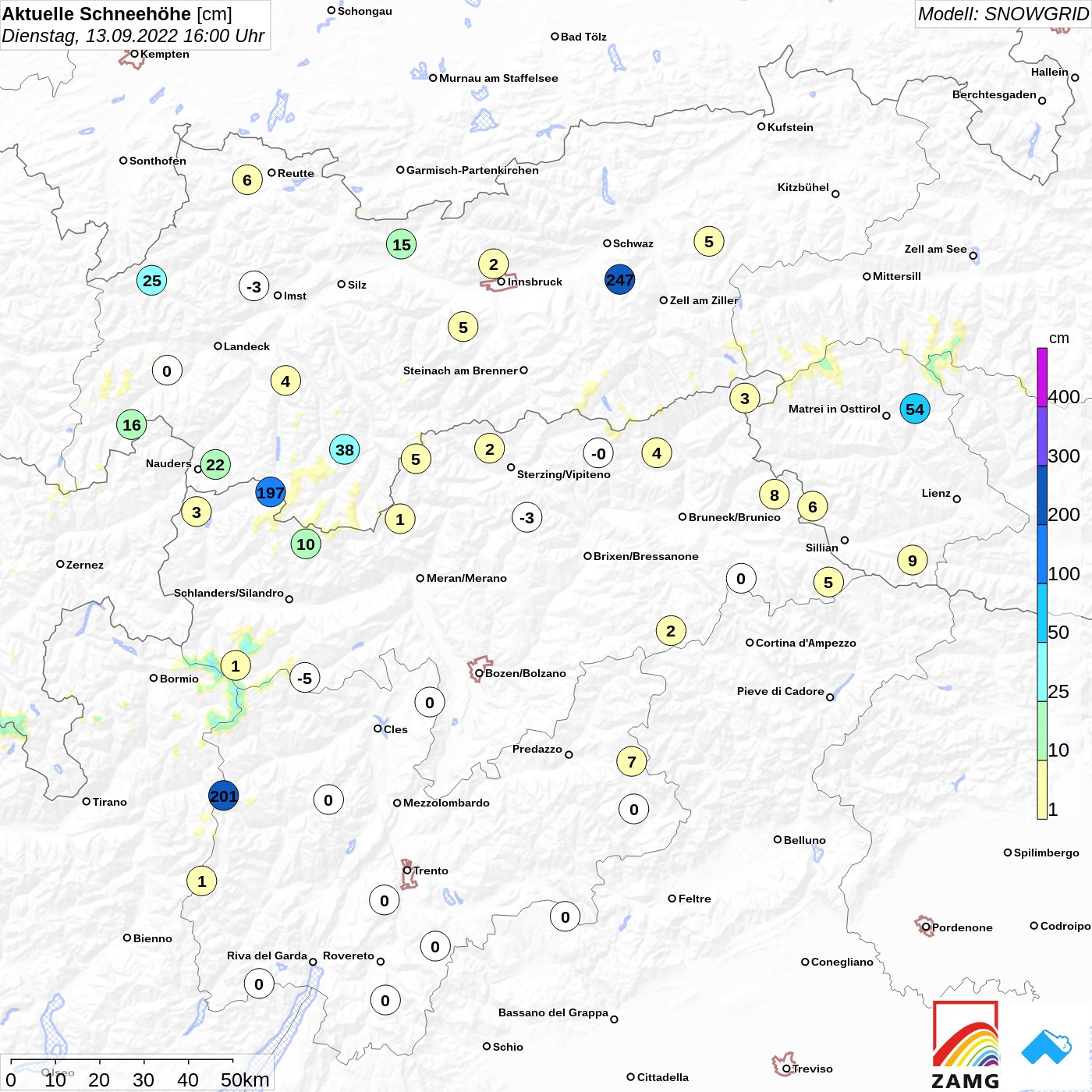Image resolution: width=1092 pixels, height=1092 pixels.
Task: Click the Kempten city label
Action: tap(165, 54)
